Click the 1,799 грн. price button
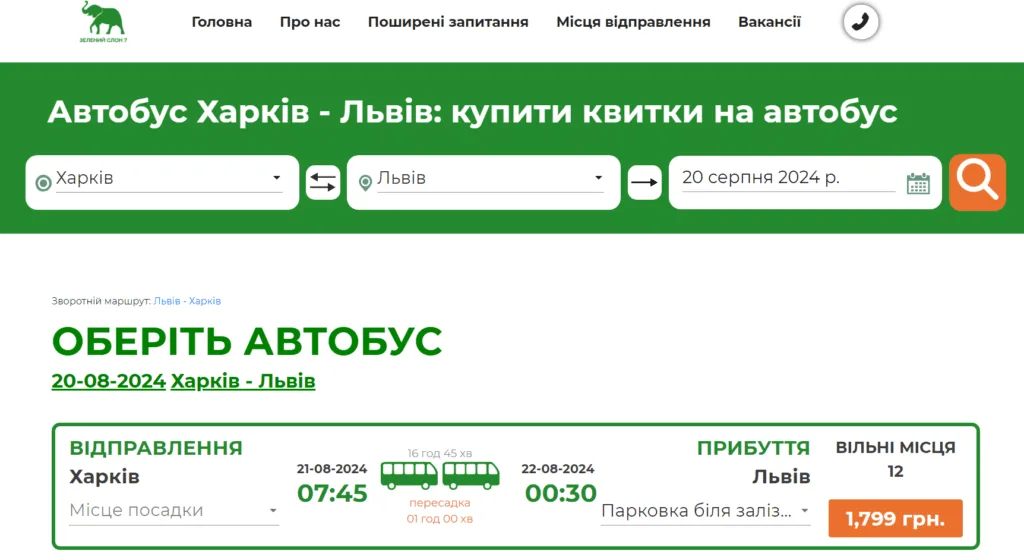Image resolution: width=1024 pixels, height=560 pixels. coord(895,518)
